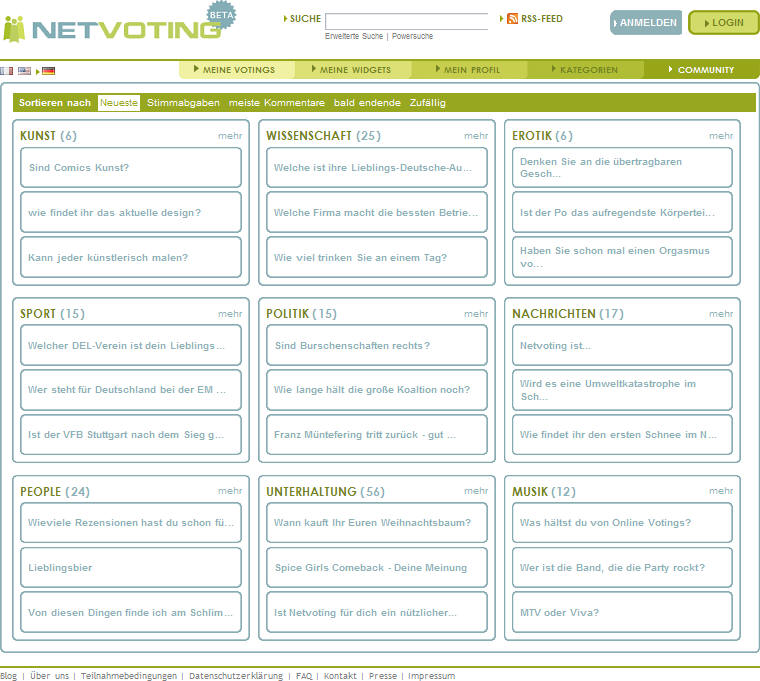Open the Meine Votings tab
This screenshot has width=760, height=681.
click(237, 69)
